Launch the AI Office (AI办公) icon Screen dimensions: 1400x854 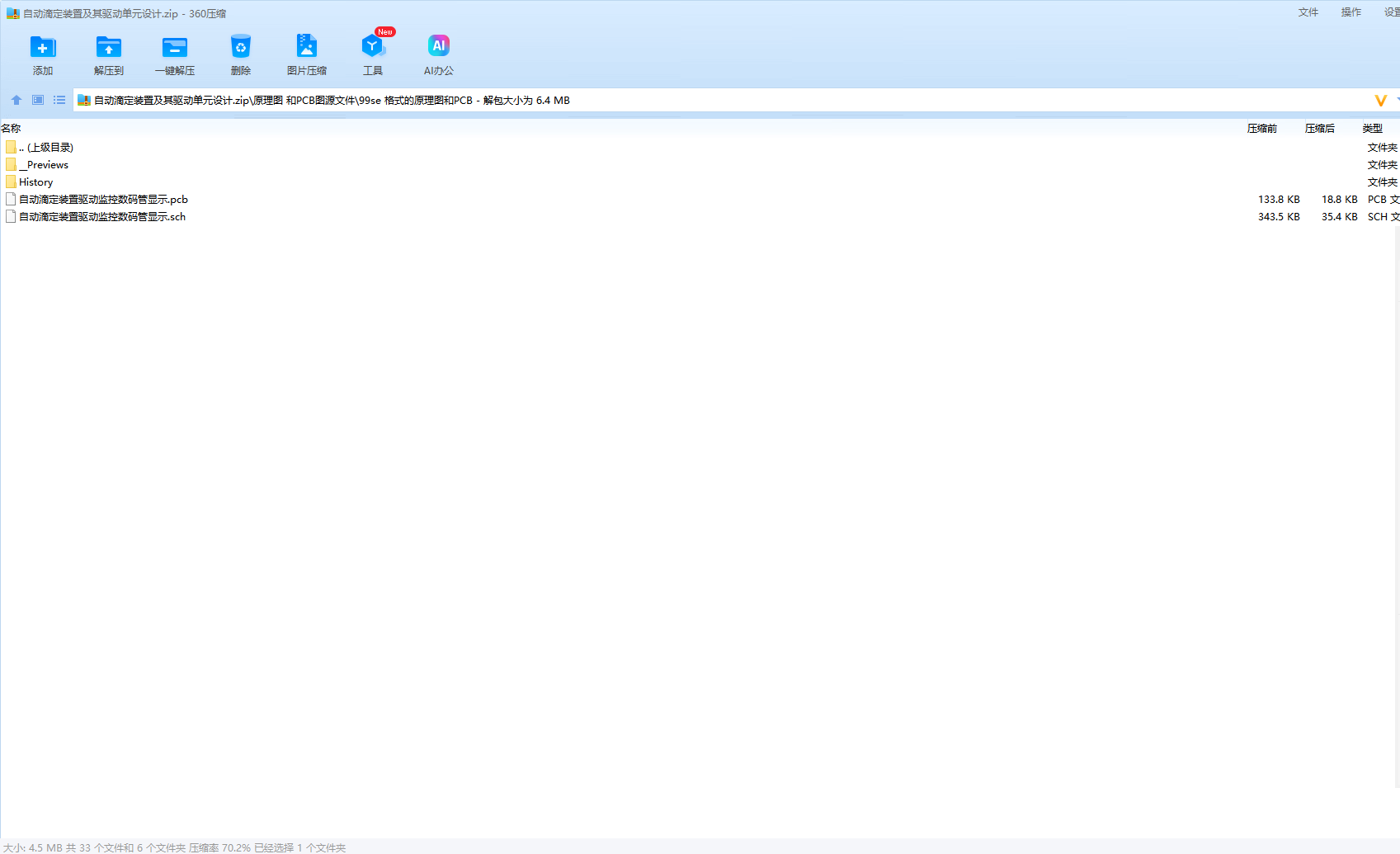(x=439, y=48)
